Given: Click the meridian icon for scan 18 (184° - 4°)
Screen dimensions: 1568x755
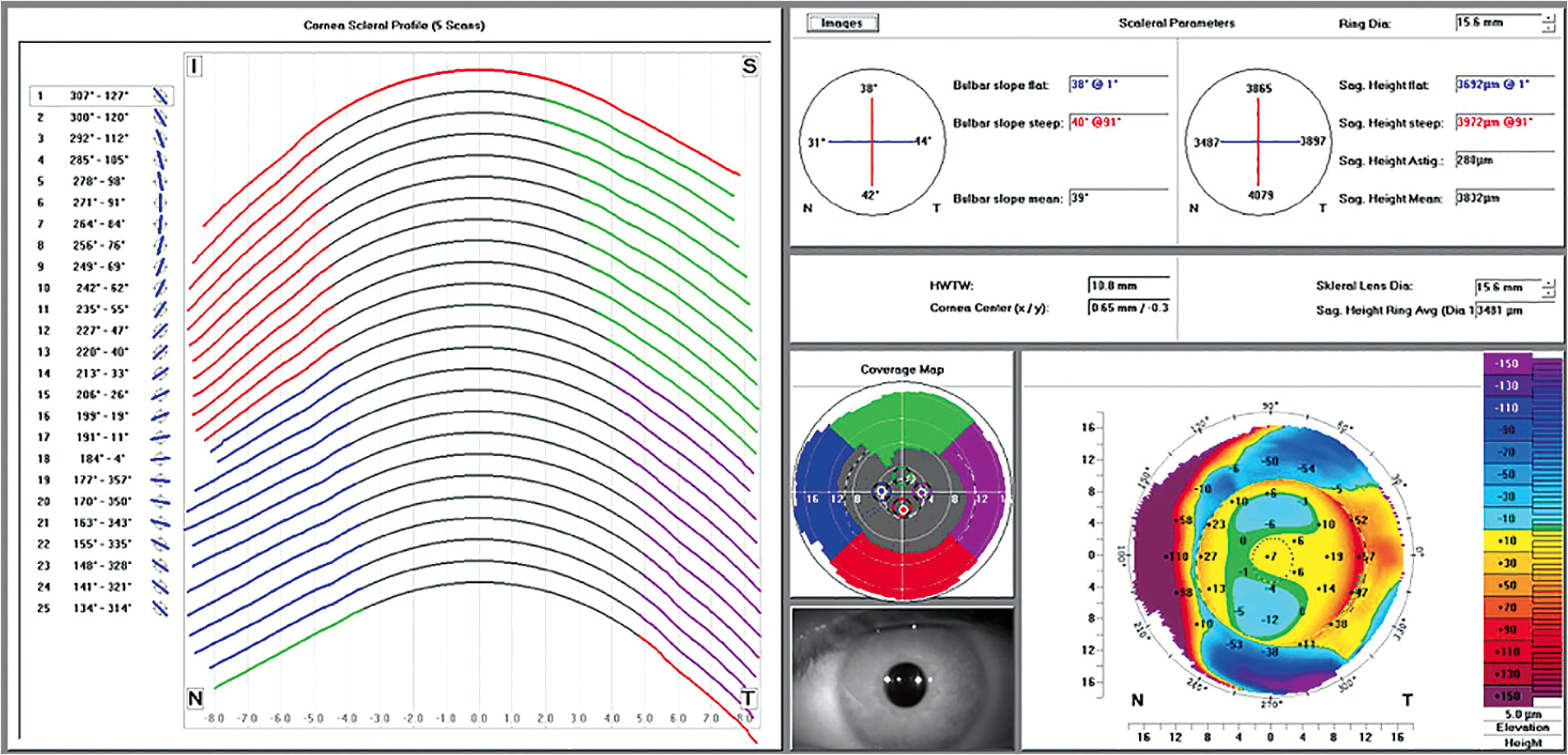Looking at the screenshot, I should click(161, 459).
